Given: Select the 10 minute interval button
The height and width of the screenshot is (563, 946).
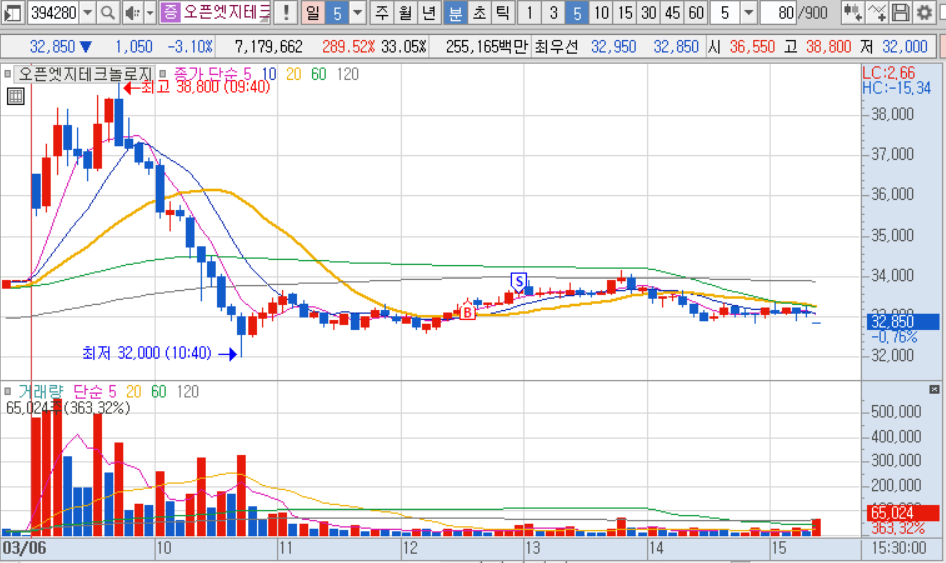Looking at the screenshot, I should point(601,12).
